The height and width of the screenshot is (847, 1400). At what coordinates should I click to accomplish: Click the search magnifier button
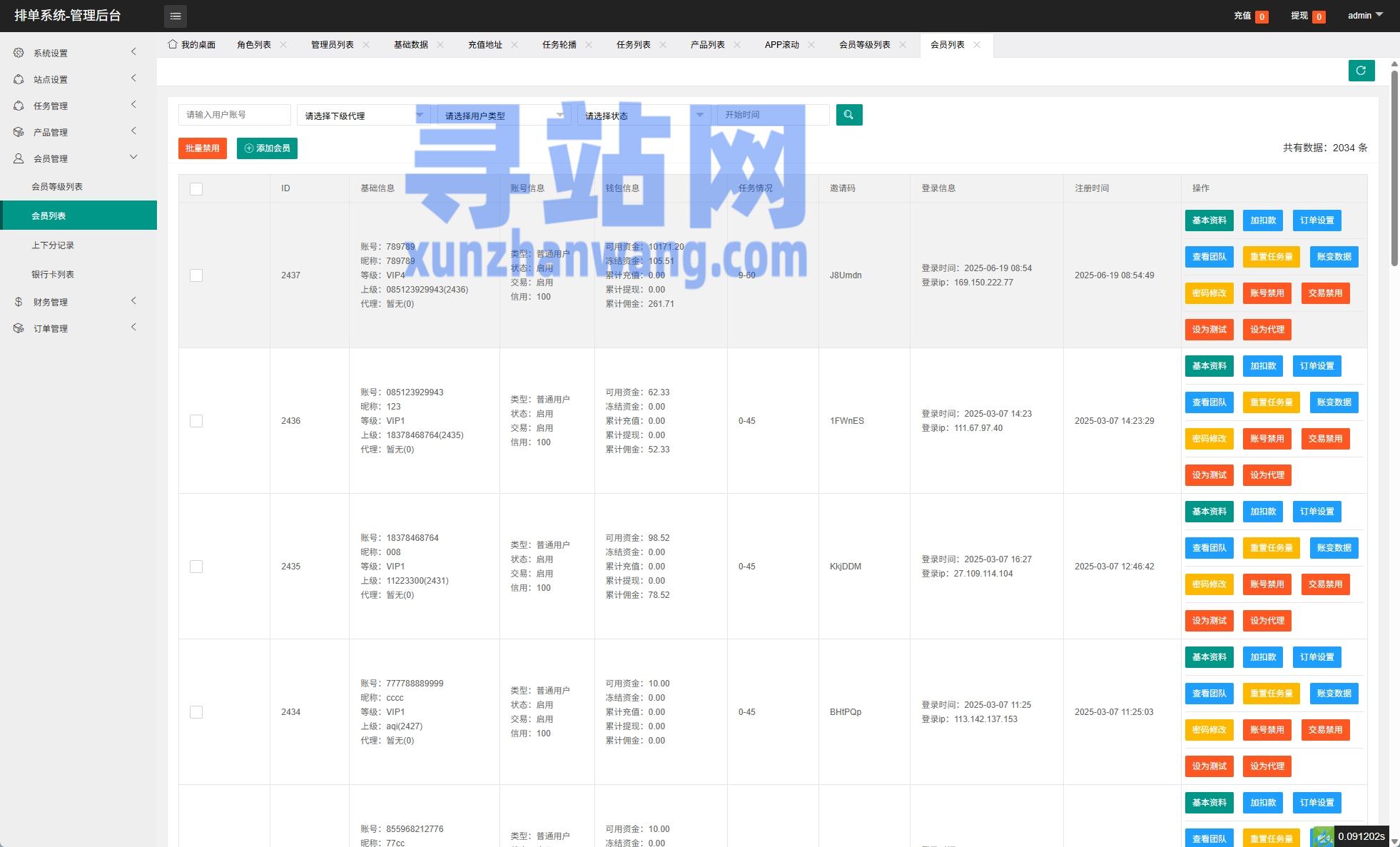click(849, 115)
